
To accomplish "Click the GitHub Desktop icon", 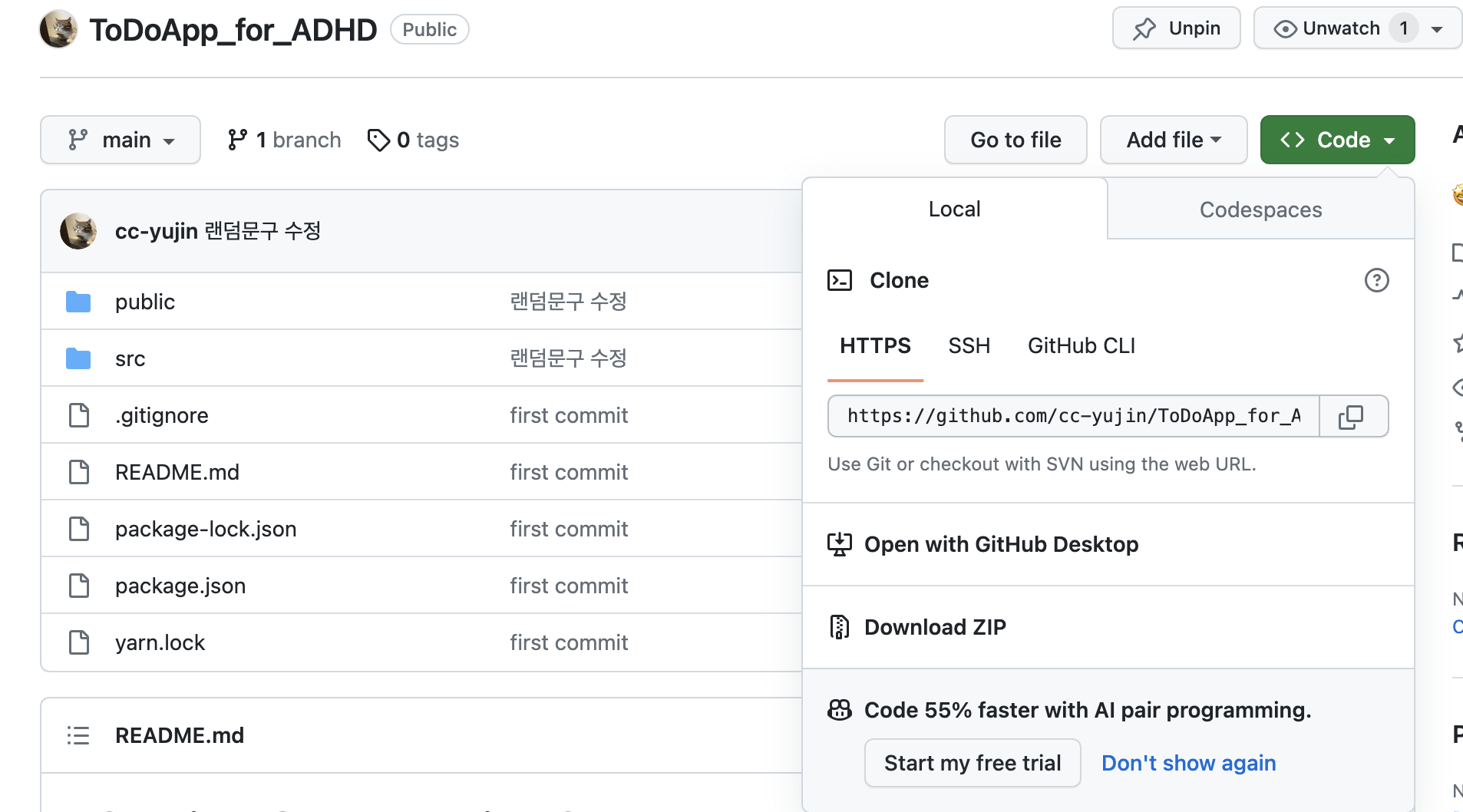I will (840, 544).
